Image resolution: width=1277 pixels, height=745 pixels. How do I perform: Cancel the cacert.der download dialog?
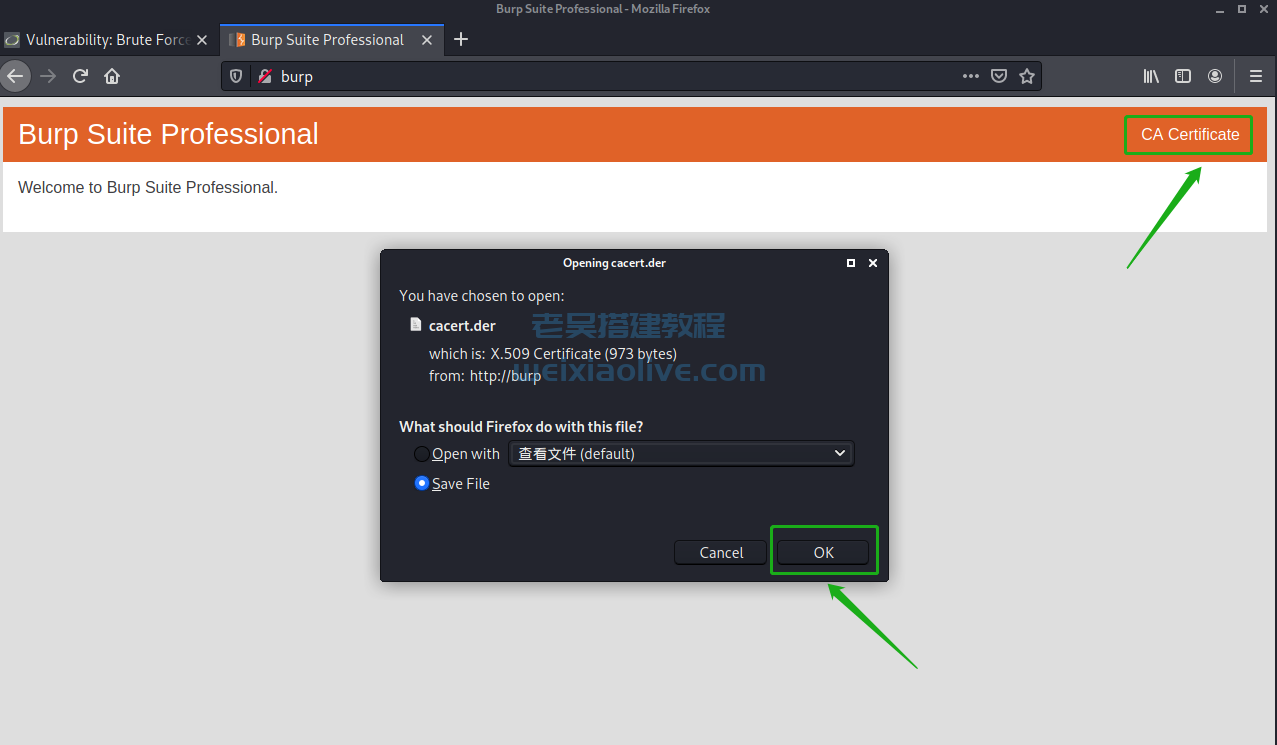click(721, 552)
